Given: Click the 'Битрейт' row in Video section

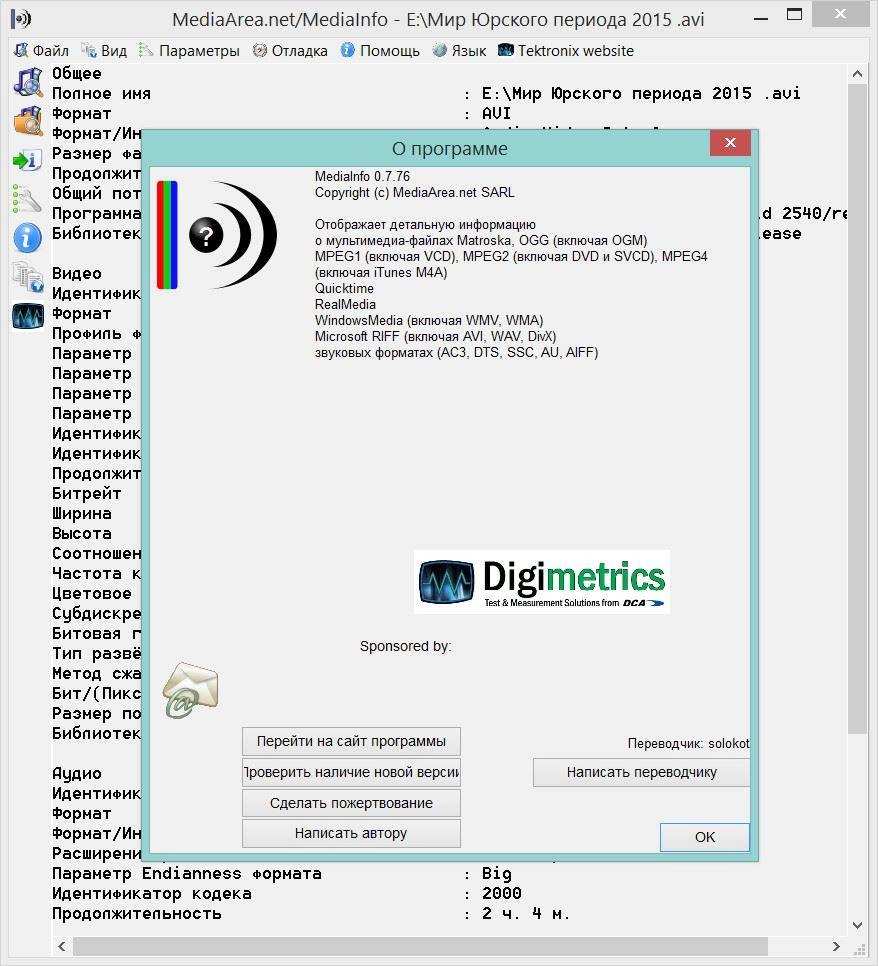Looking at the screenshot, I should click(86, 493).
